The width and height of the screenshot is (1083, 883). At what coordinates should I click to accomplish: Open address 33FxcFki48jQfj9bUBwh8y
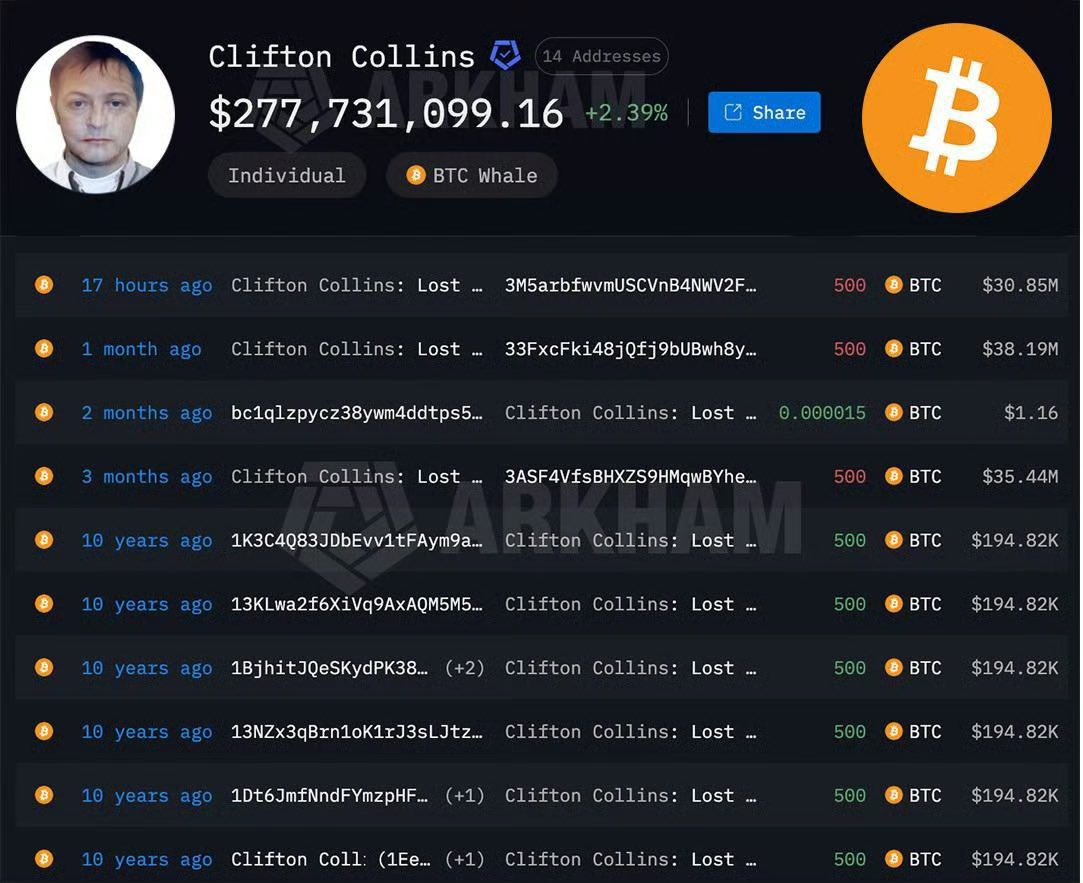tap(631, 349)
